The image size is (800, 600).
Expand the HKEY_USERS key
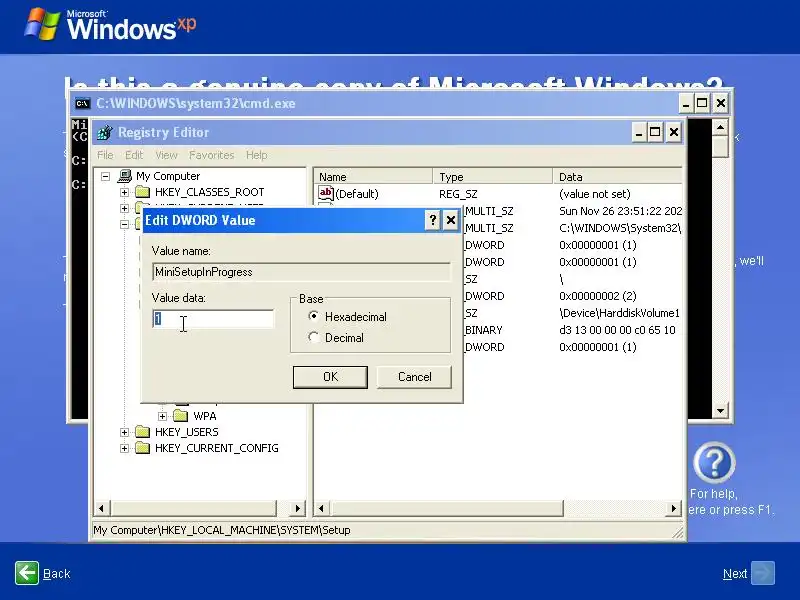click(x=124, y=432)
